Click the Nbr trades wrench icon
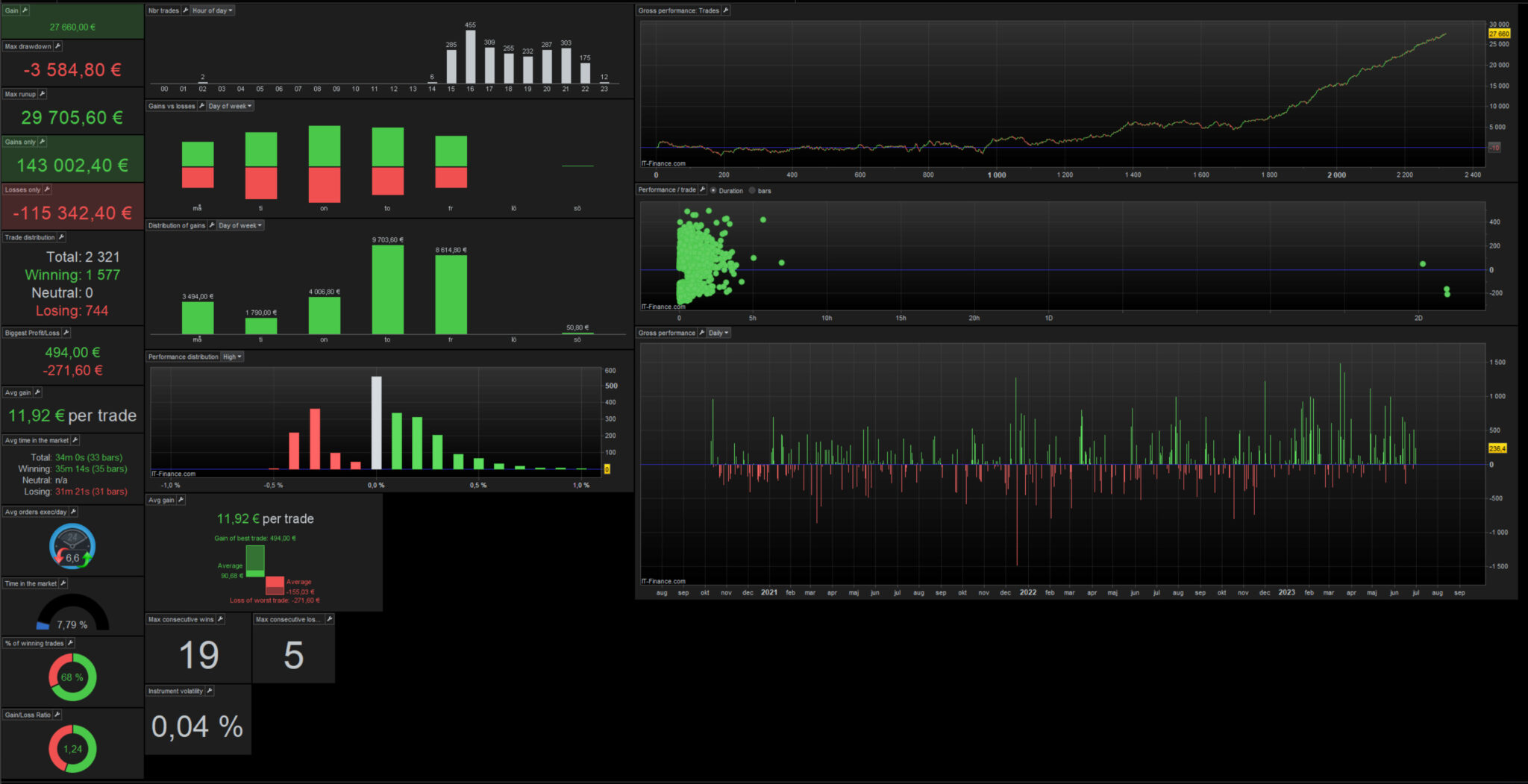 [x=185, y=10]
